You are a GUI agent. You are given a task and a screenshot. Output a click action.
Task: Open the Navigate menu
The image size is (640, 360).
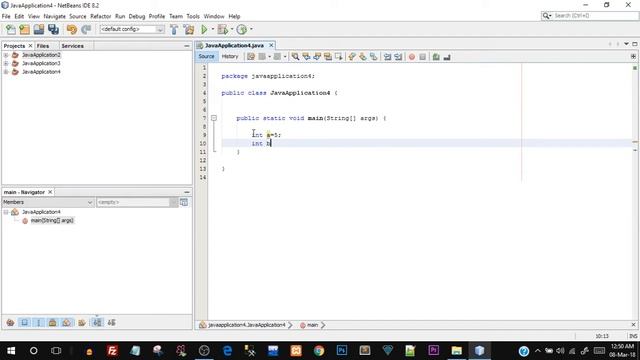(55, 16)
